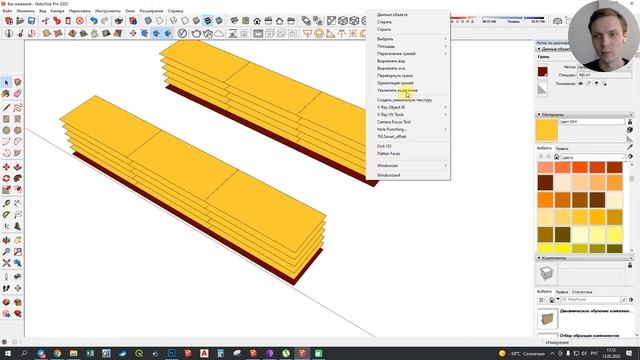The image size is (640, 360).
Task: Activate the Orbit tool
Action: pos(6,240)
